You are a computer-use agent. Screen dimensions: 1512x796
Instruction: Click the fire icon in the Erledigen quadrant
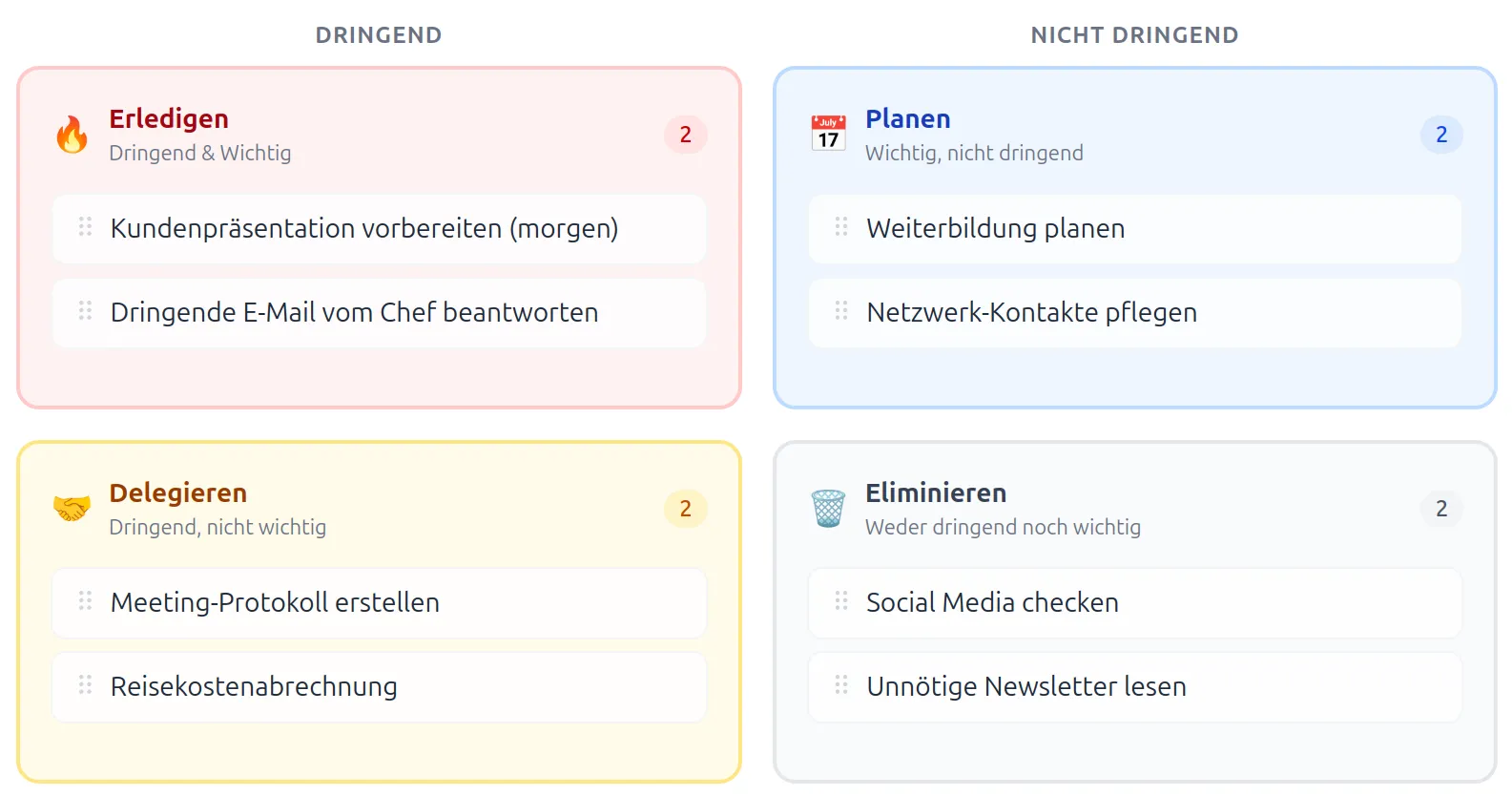[72, 134]
